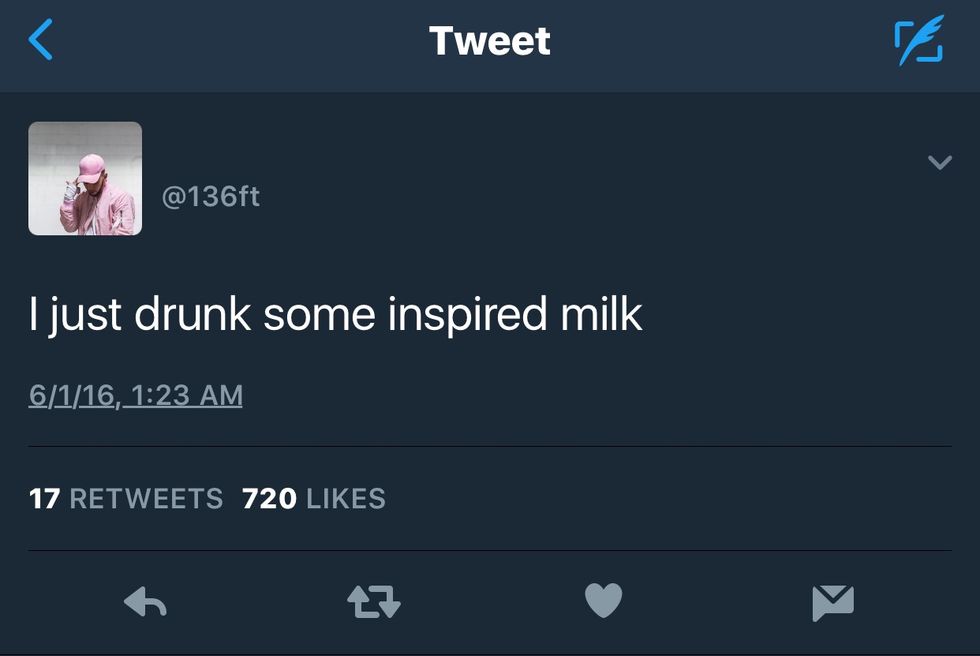Open the compose new tweet icon
This screenshot has height=656, width=980.
tap(918, 42)
